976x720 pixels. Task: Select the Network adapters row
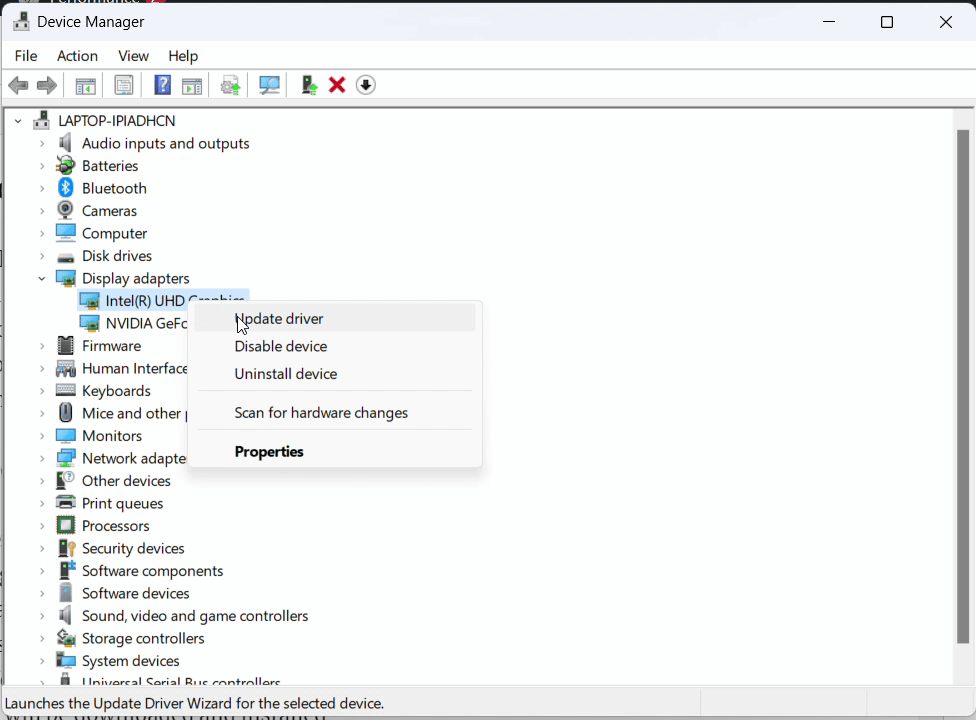[x=134, y=459]
